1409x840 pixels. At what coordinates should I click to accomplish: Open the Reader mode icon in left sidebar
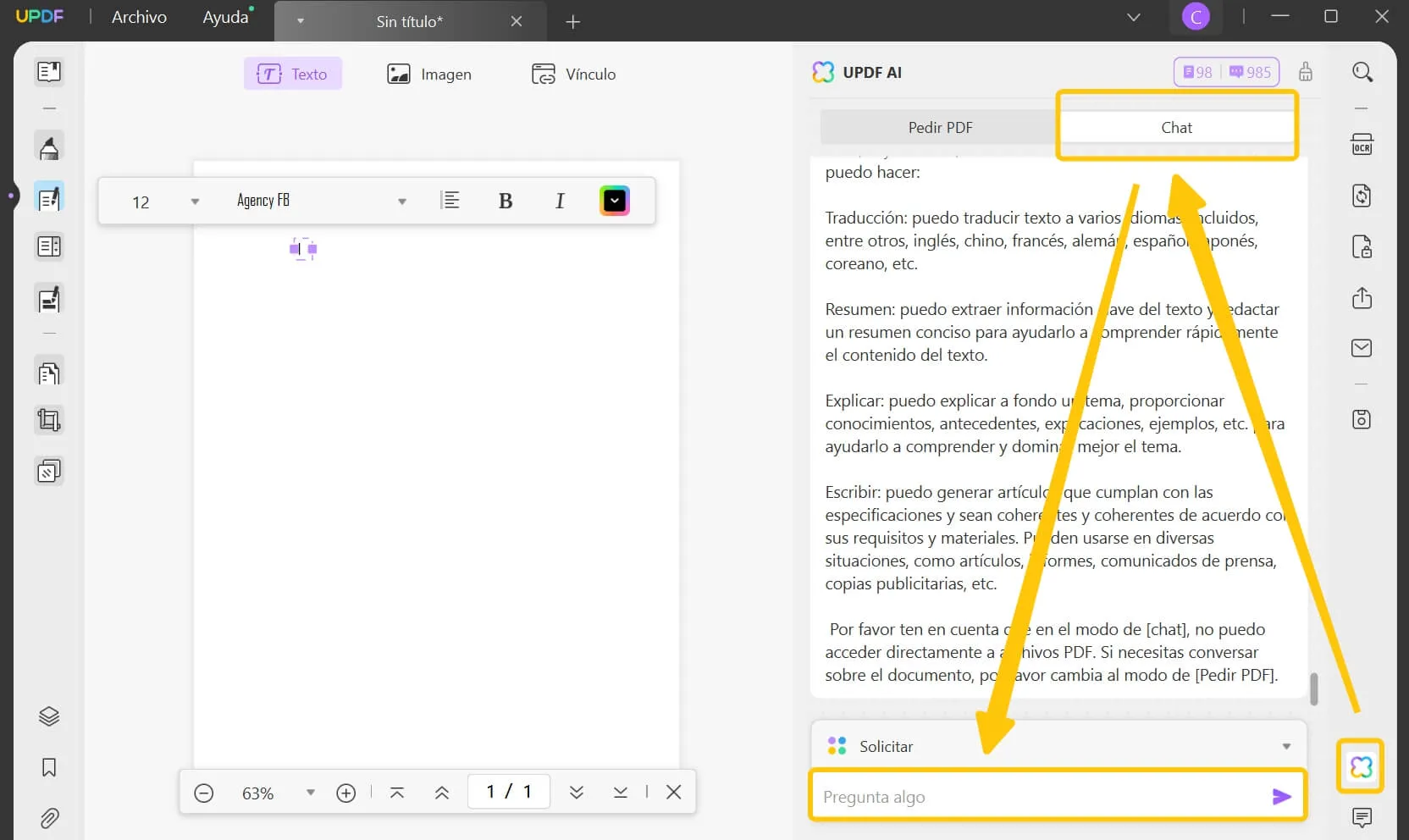click(49, 71)
